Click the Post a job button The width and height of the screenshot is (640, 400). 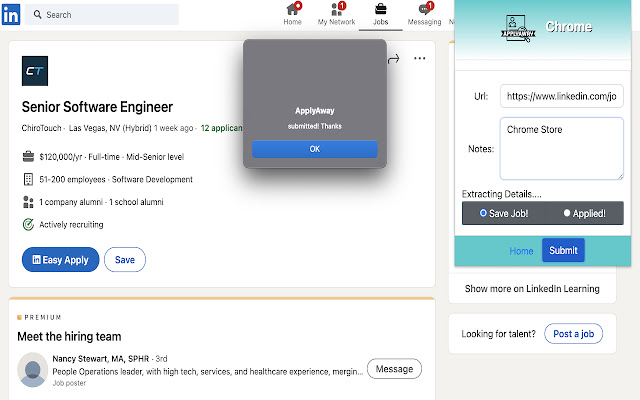click(573, 334)
